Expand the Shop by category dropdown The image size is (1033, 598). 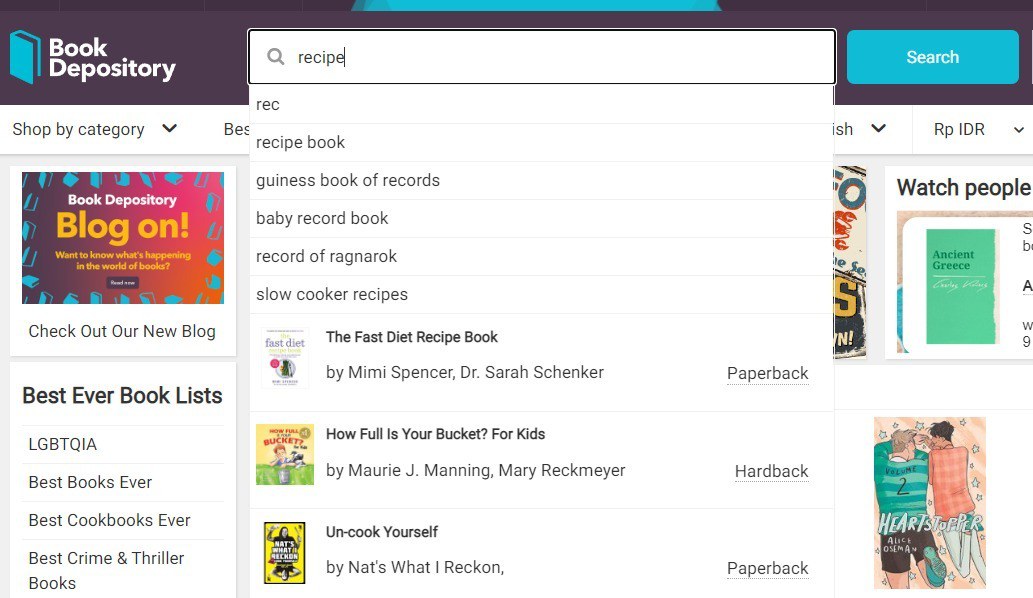click(94, 129)
